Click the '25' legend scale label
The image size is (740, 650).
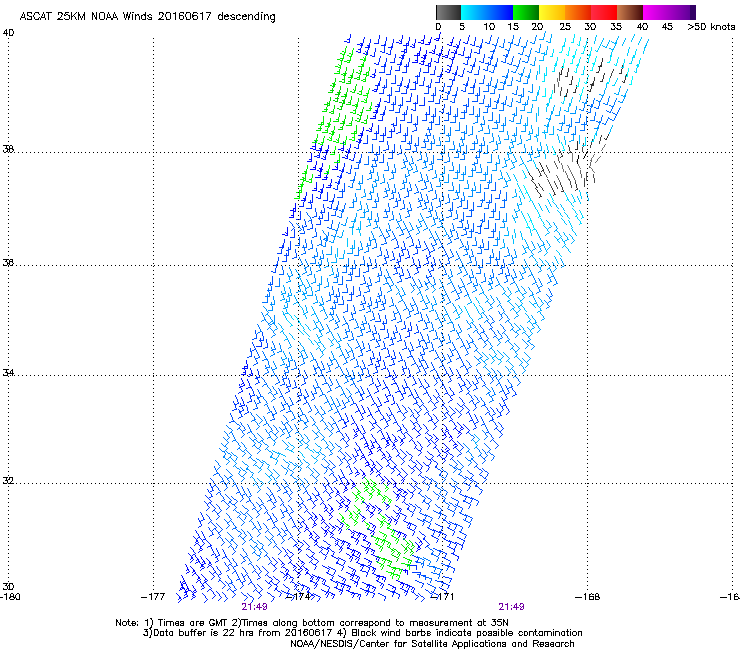[564, 27]
